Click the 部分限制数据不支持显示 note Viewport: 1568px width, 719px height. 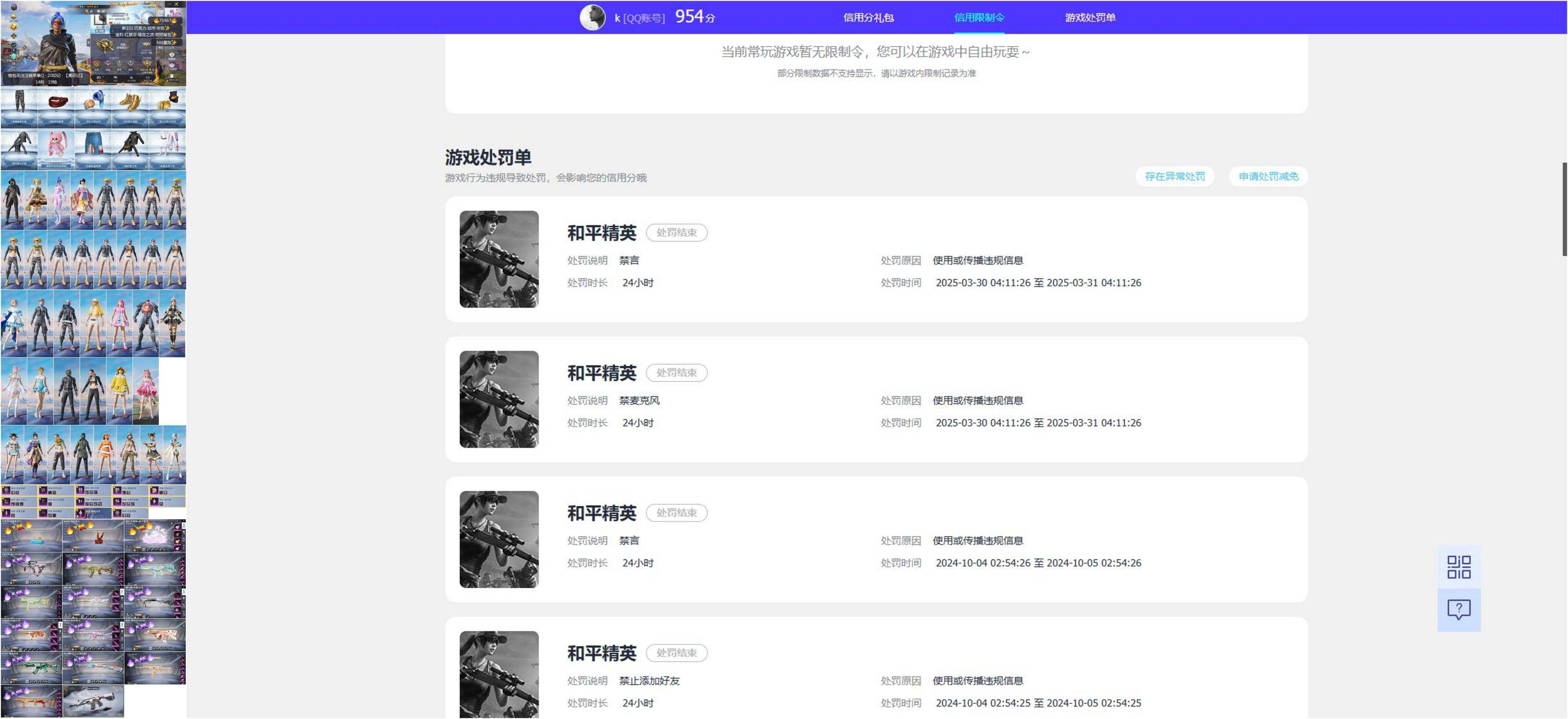tap(876, 73)
